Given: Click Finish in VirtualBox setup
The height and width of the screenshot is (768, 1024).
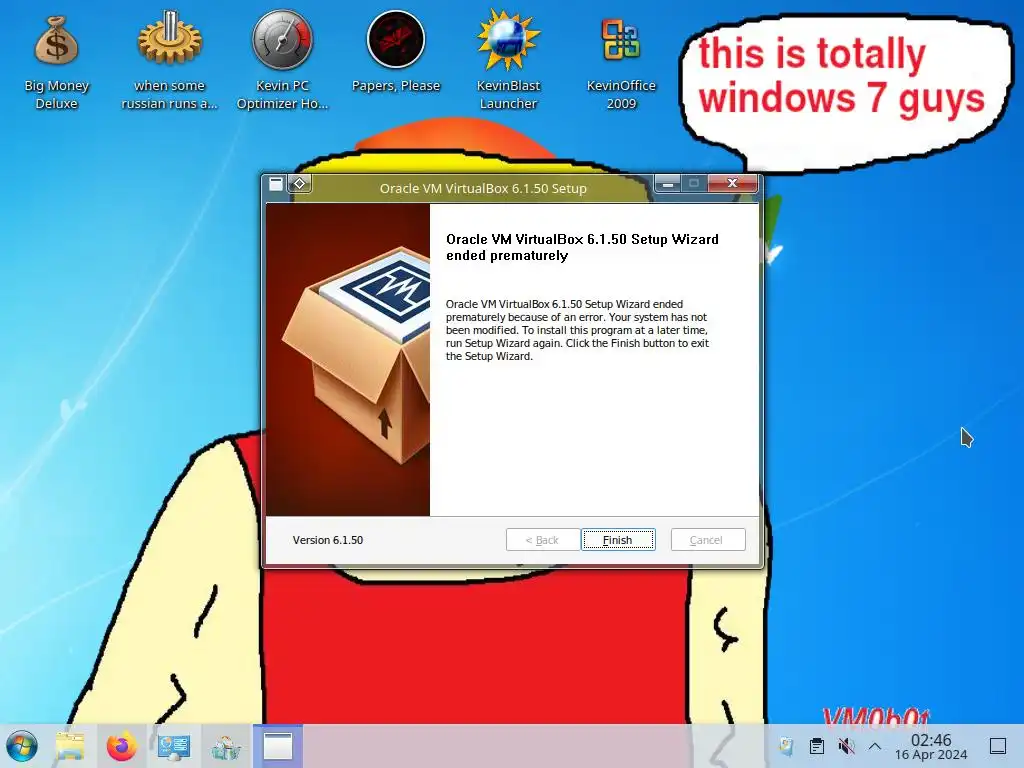Looking at the screenshot, I should pyautogui.click(x=618, y=540).
